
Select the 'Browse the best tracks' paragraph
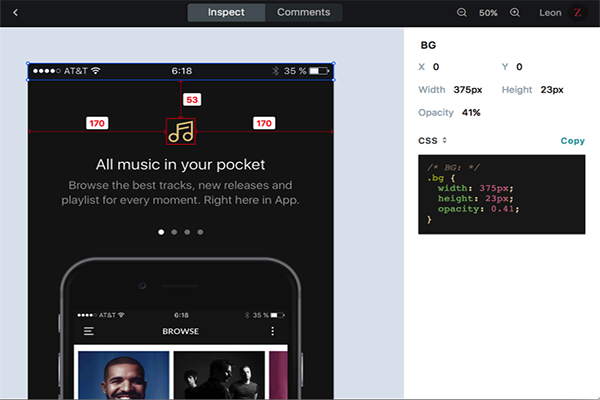[x=180, y=193]
